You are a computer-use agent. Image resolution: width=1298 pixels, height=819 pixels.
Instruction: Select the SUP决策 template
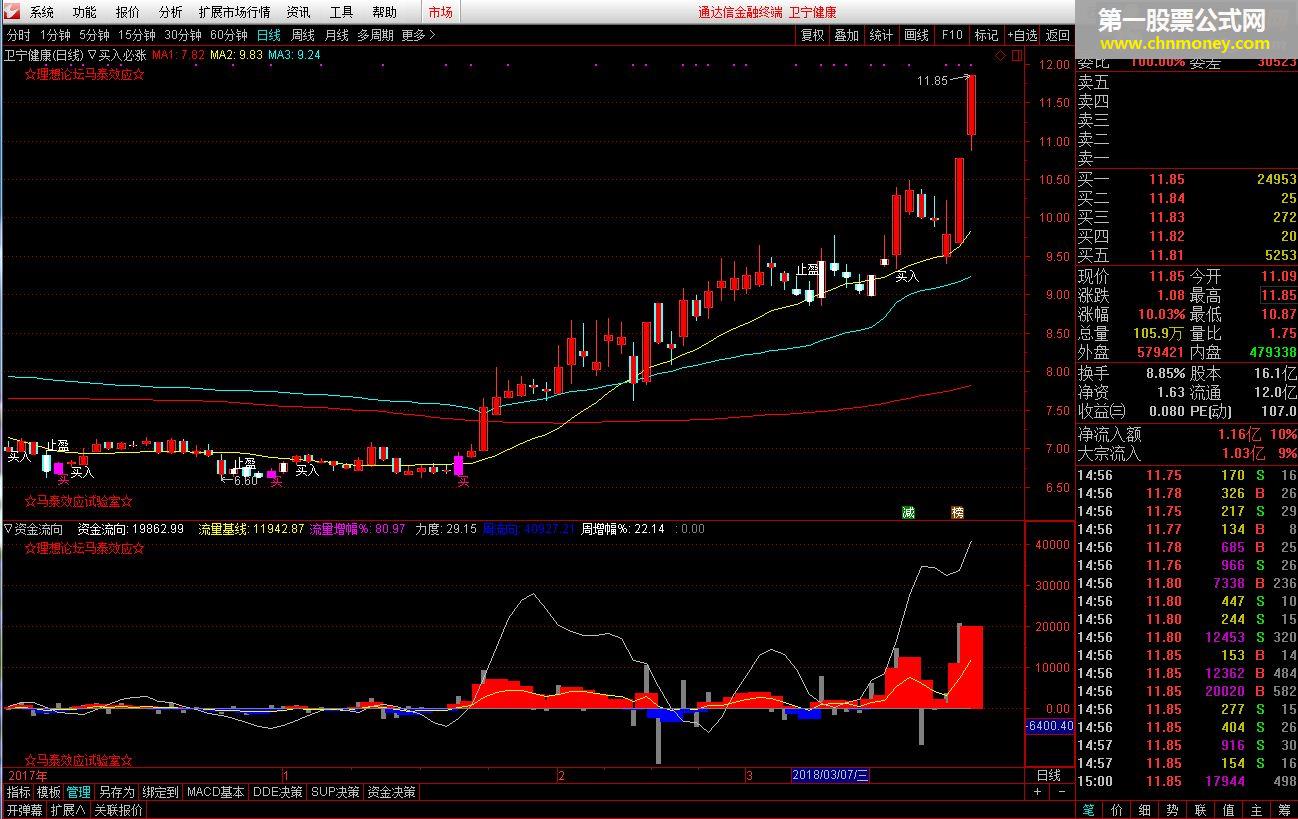tap(336, 792)
